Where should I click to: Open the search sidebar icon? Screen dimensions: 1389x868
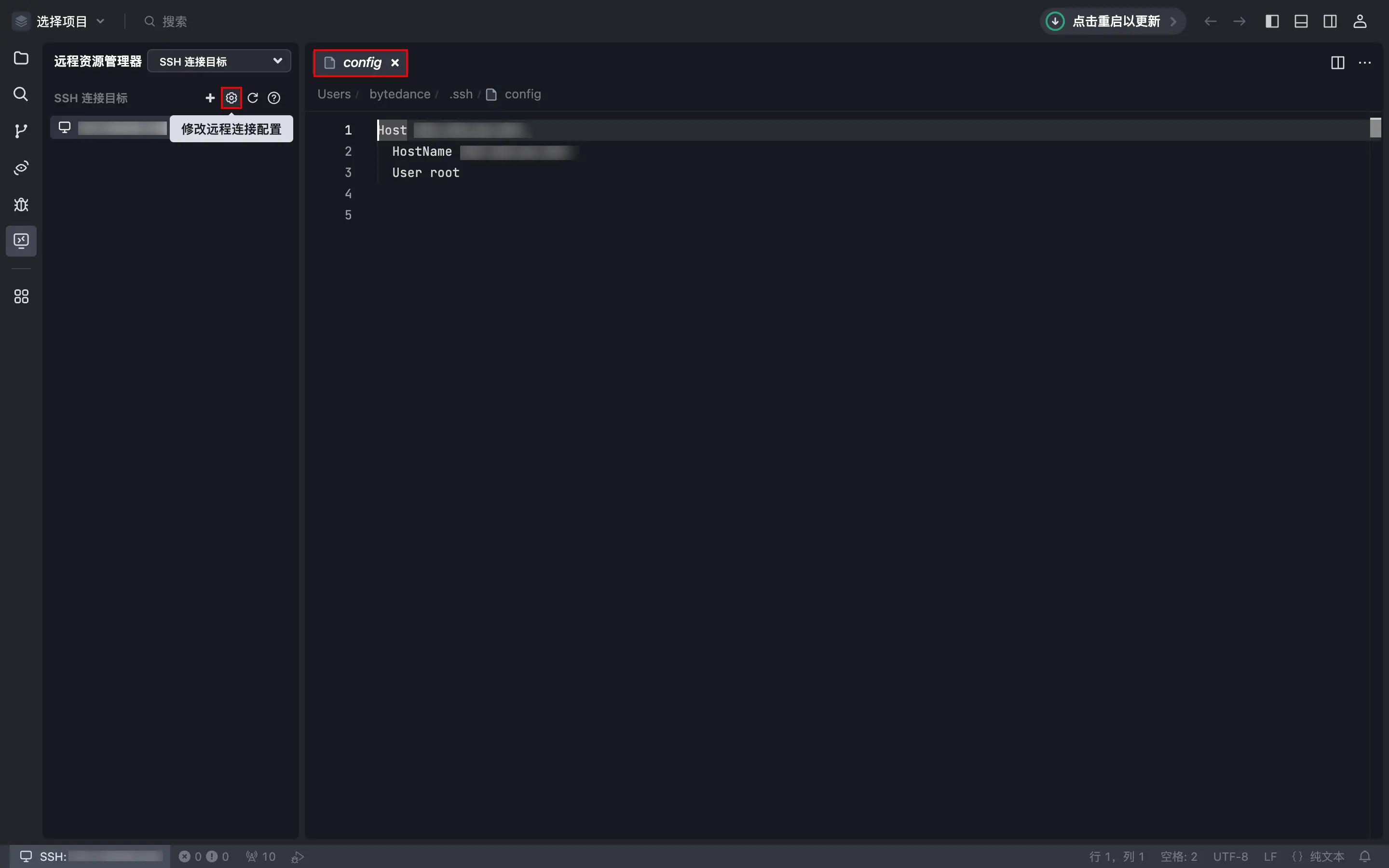pyautogui.click(x=21, y=94)
